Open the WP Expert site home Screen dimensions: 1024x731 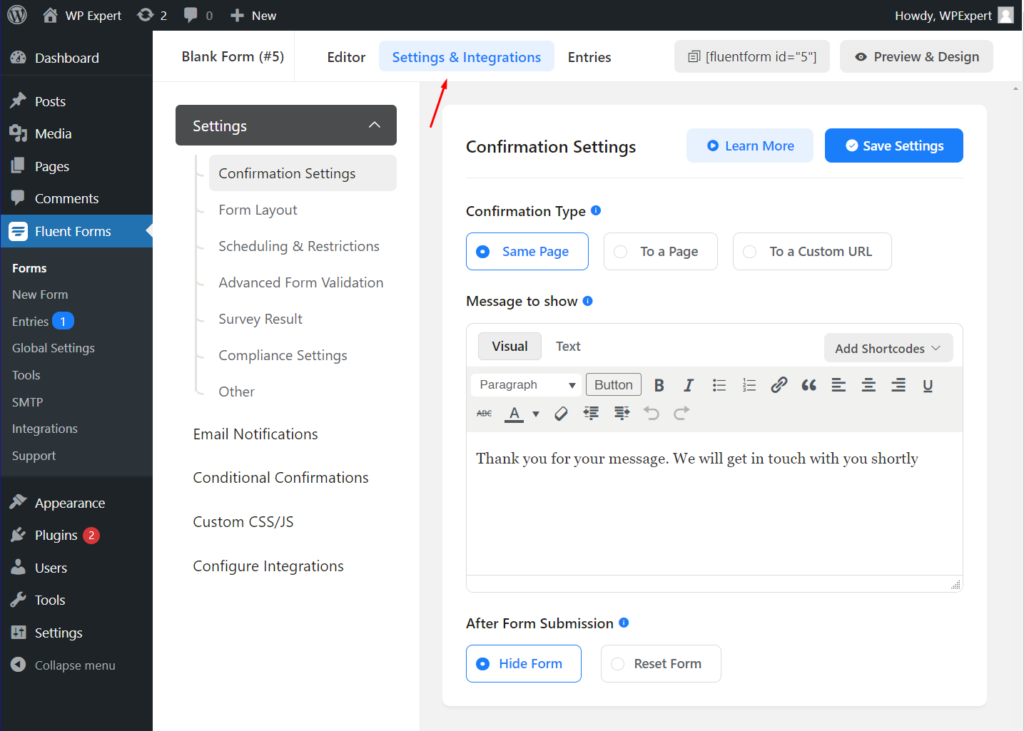pyautogui.click(x=82, y=15)
